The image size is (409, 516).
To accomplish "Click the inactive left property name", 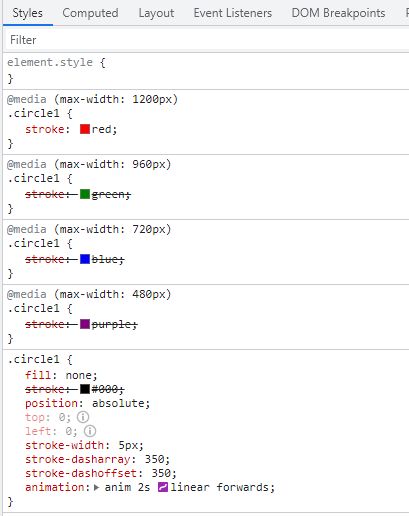I will [38, 431].
